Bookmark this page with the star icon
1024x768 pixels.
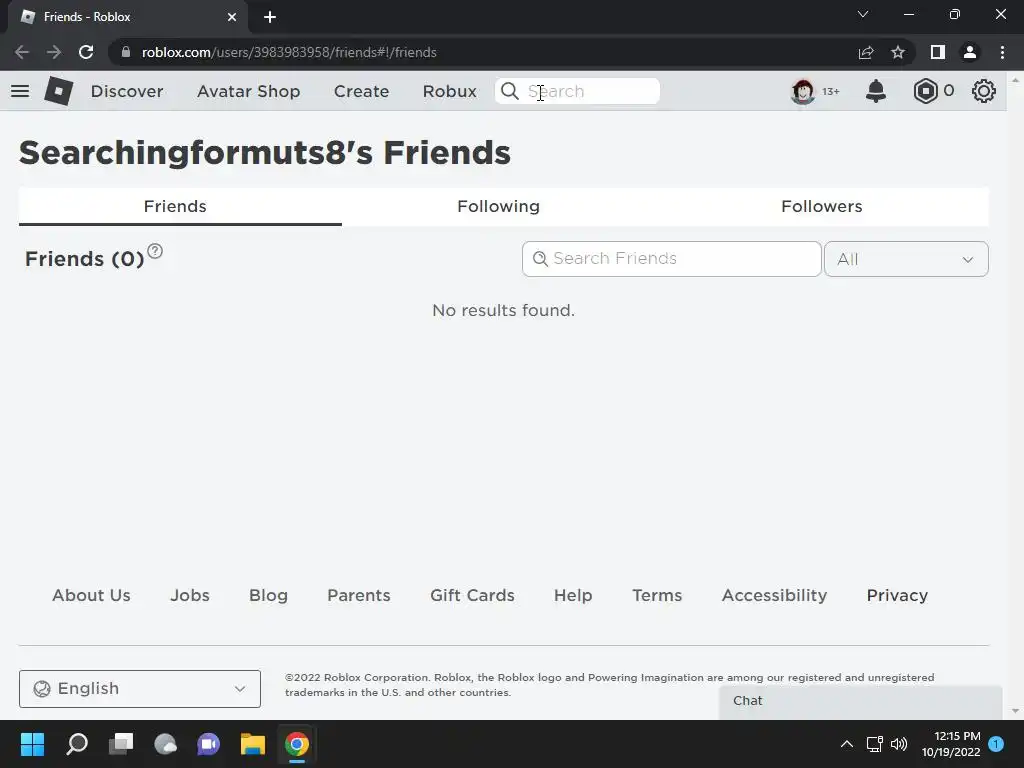(x=898, y=52)
